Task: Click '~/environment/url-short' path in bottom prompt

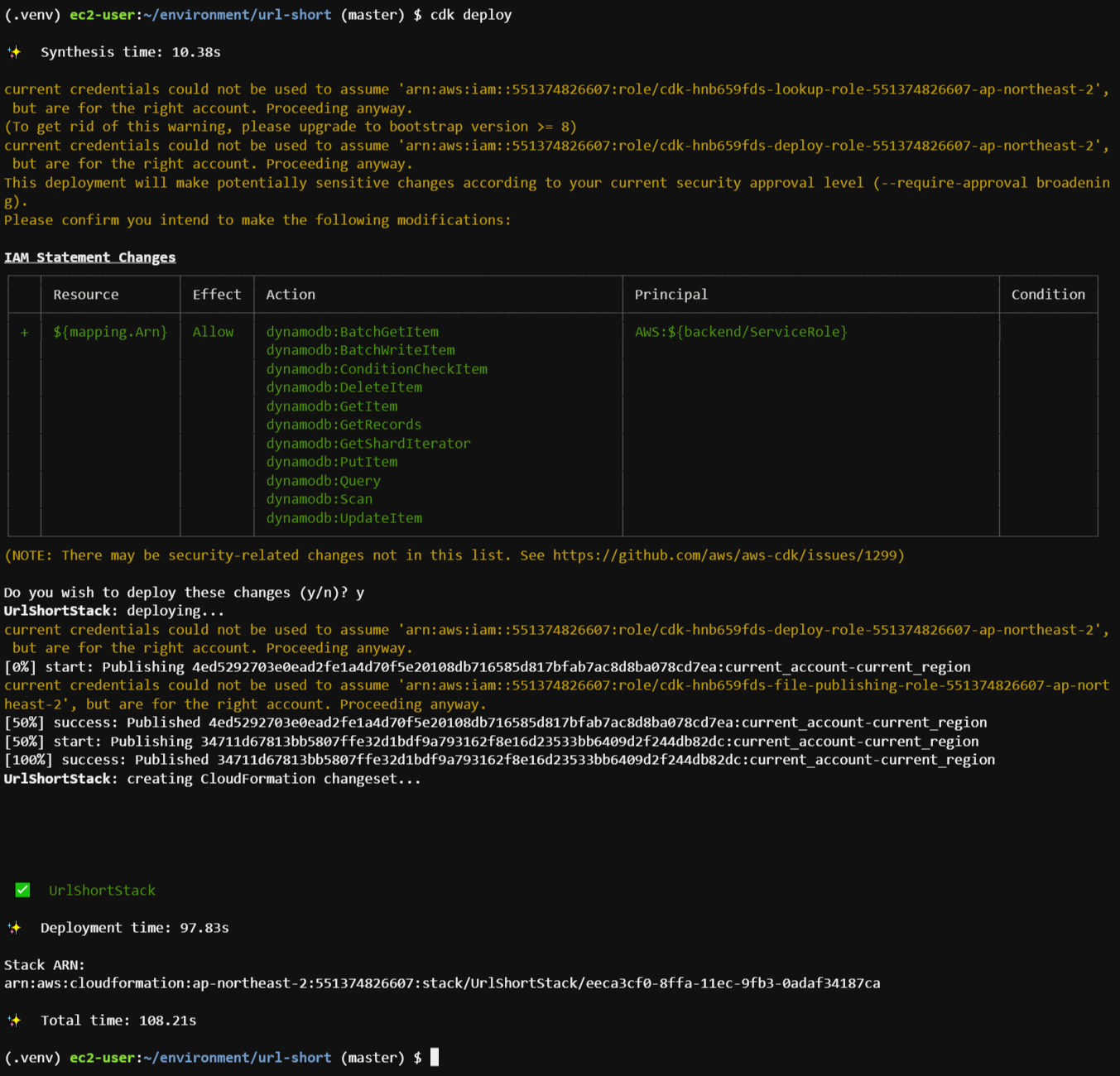Action: (238, 1058)
